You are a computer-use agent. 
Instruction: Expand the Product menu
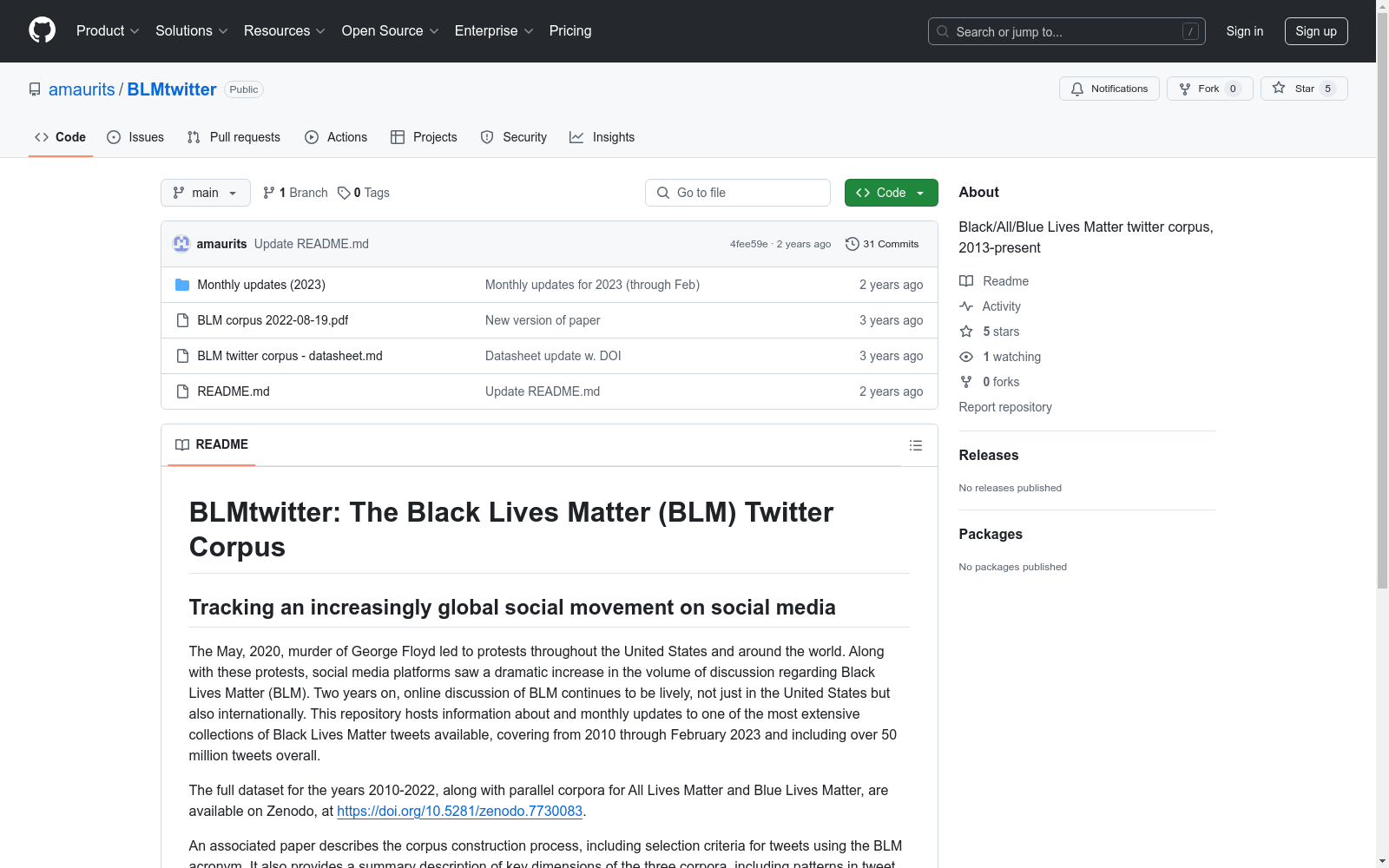pyautogui.click(x=108, y=31)
